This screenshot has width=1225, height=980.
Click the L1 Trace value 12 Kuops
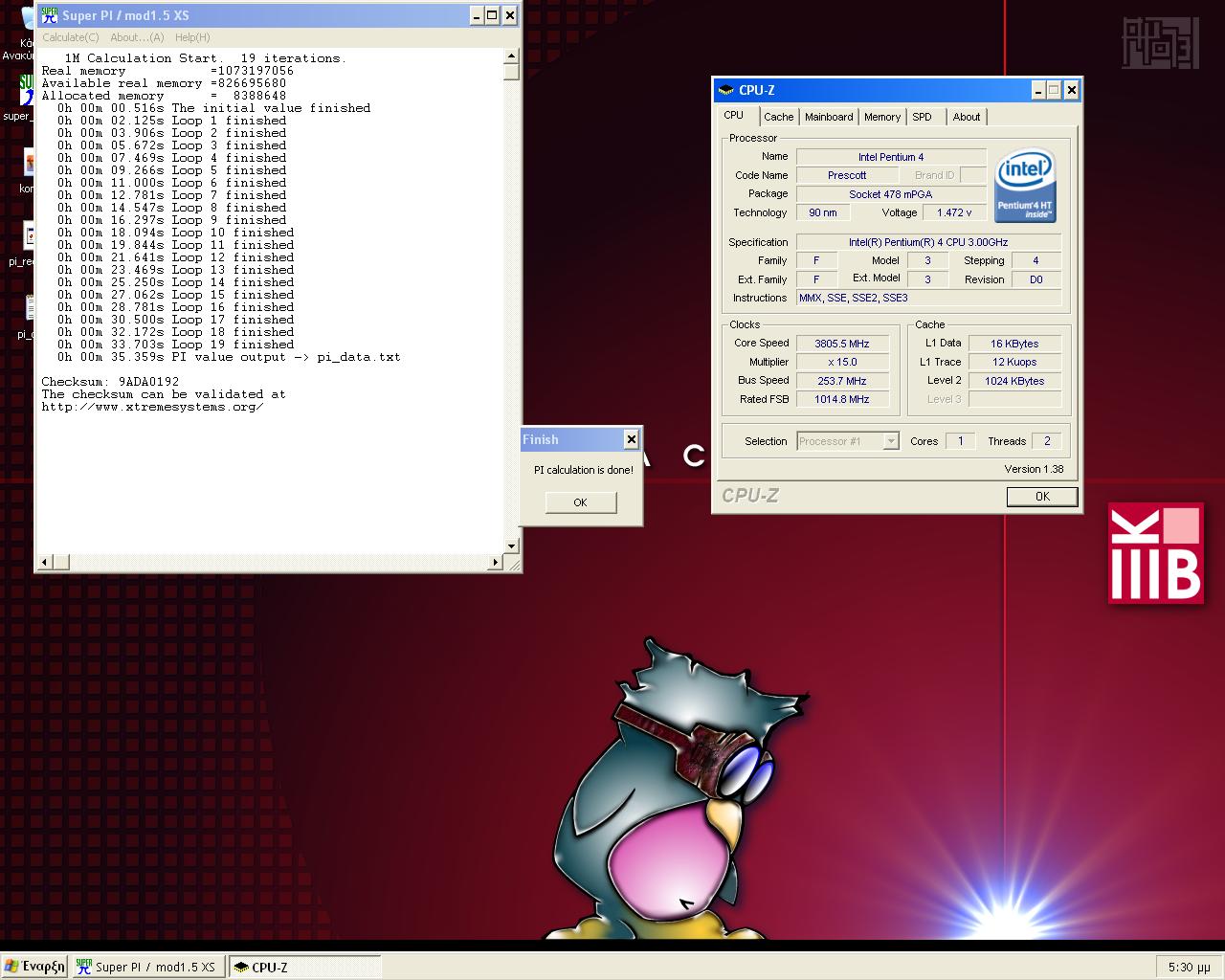pos(1014,362)
